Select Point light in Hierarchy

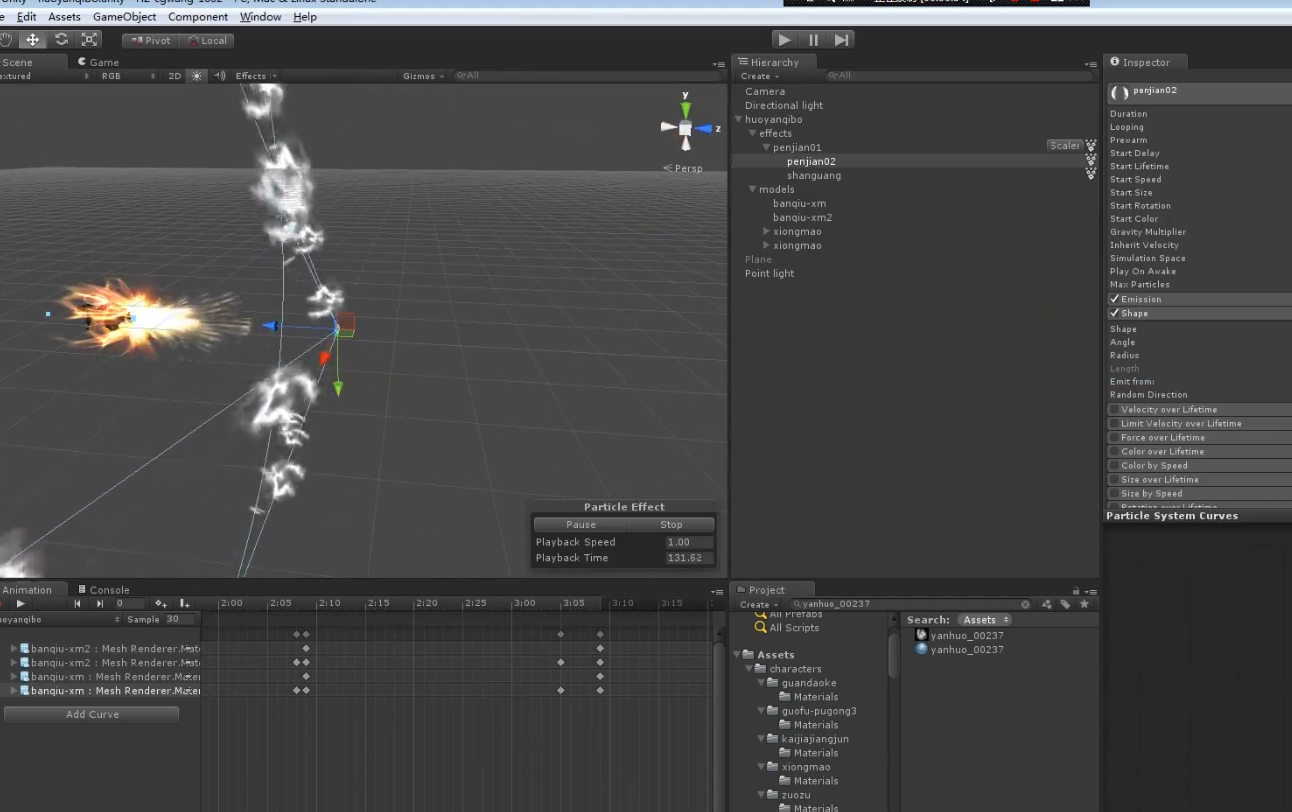tap(769, 273)
